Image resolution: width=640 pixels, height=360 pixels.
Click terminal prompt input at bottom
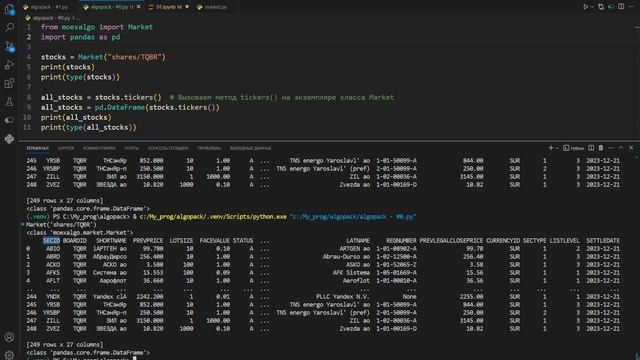(x=135, y=358)
